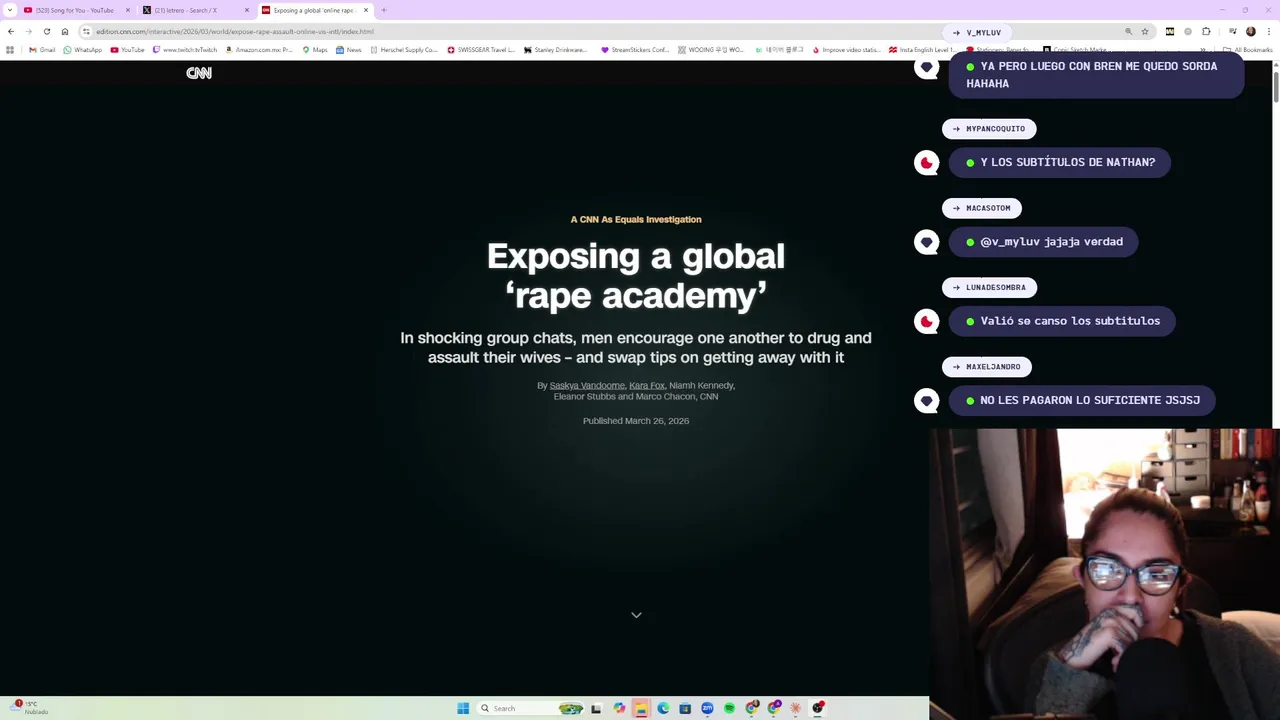1280x720 pixels.
Task: Click the CNN logo on the page
Action: pyautogui.click(x=199, y=73)
